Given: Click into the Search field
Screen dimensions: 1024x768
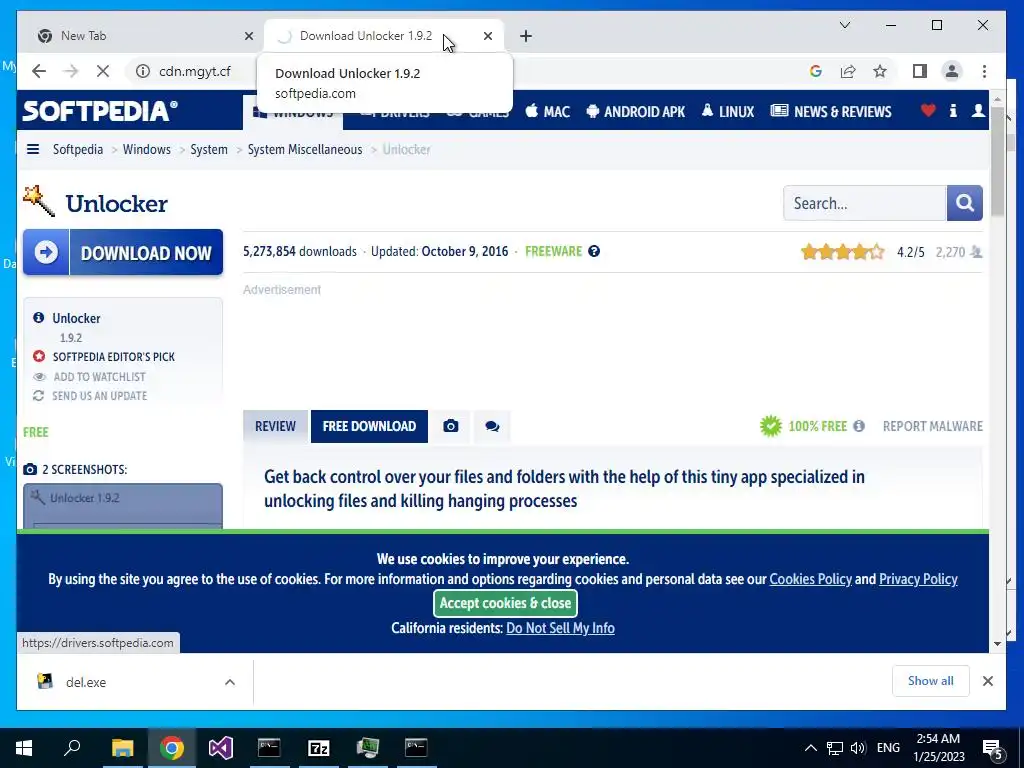Looking at the screenshot, I should [865, 203].
